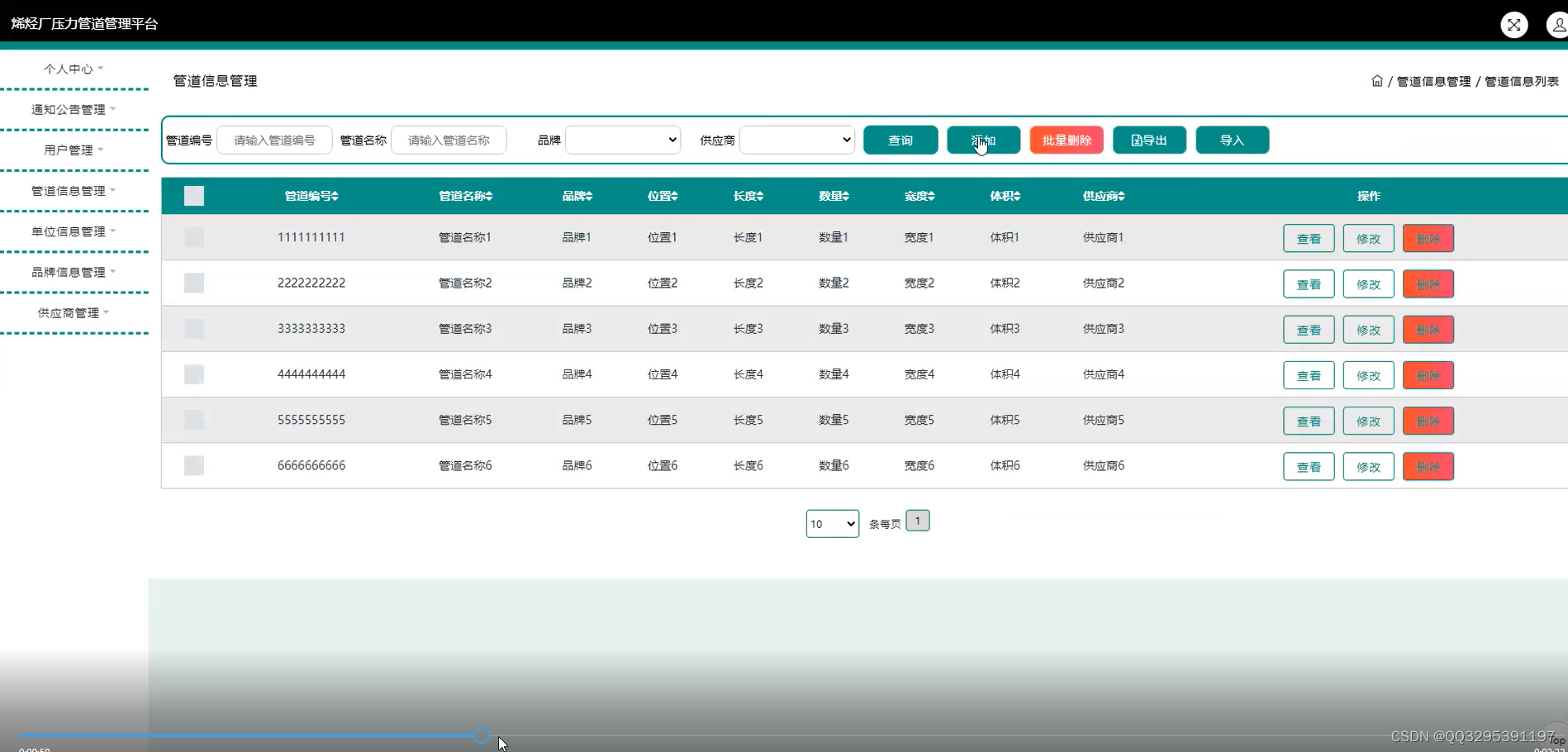Viewport: 1568px width, 752px height.
Task: Click cell 5555555555 in table
Action: pos(311,420)
